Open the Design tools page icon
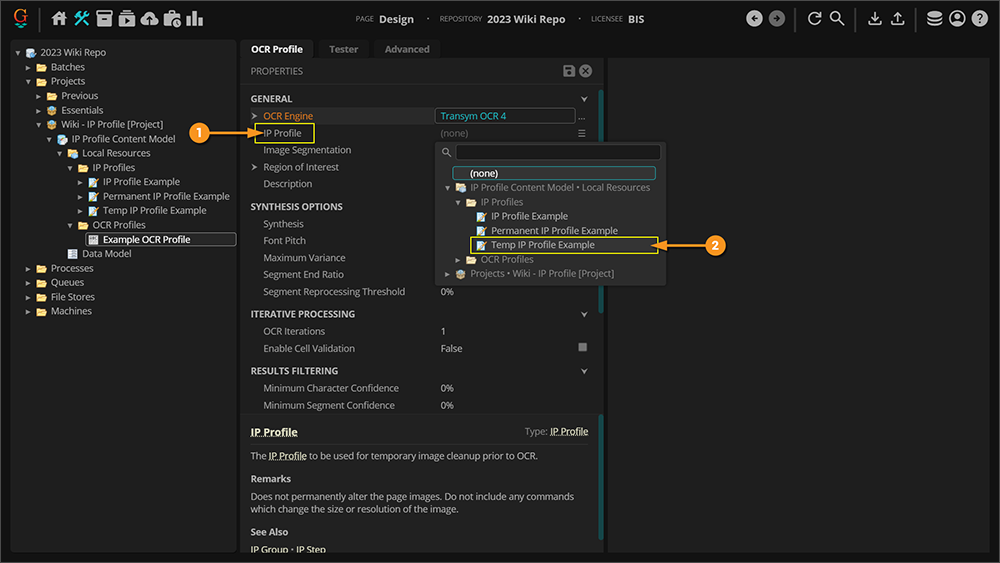 (x=82, y=18)
